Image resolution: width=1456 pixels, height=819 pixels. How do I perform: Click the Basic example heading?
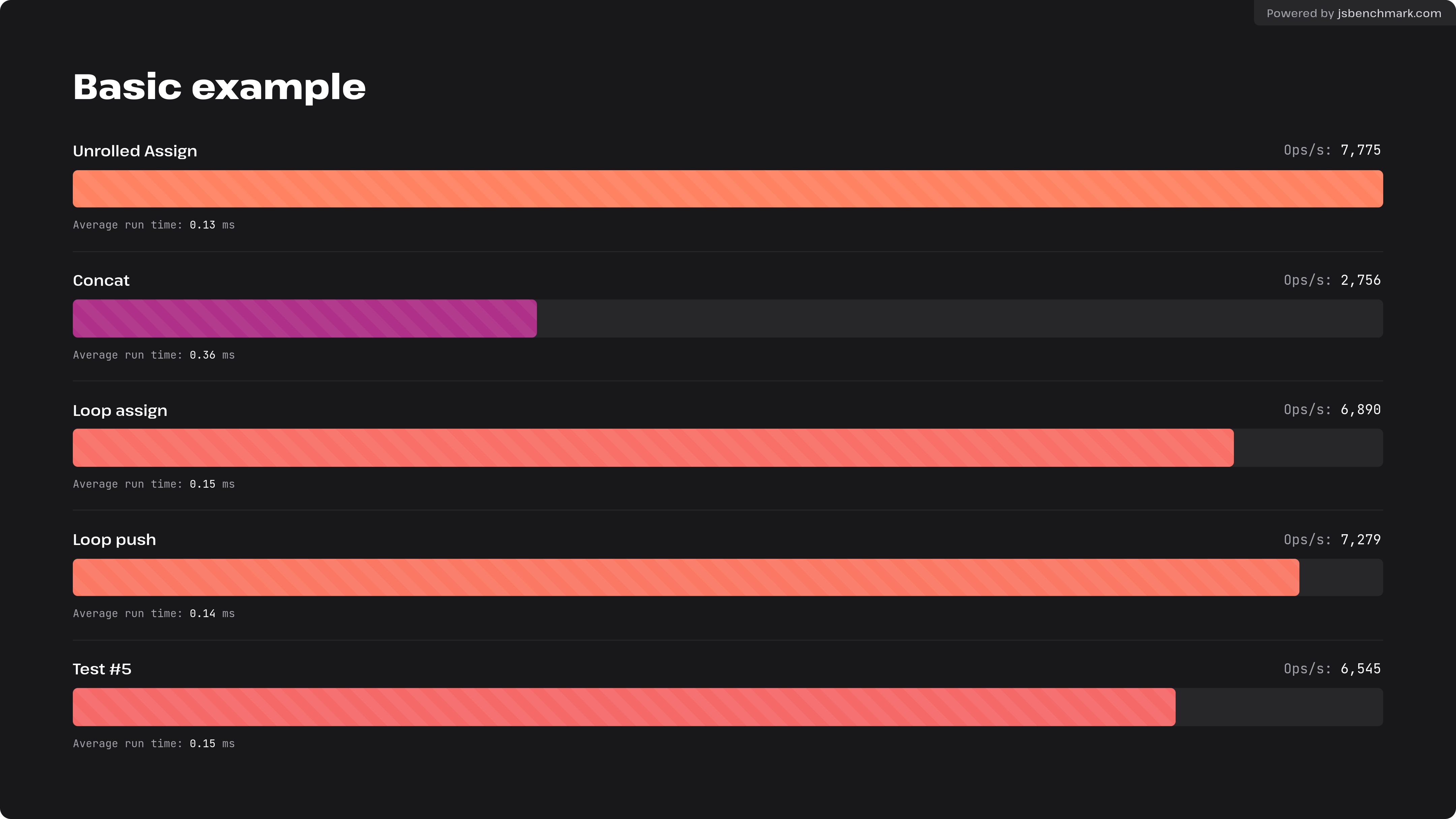[219, 87]
